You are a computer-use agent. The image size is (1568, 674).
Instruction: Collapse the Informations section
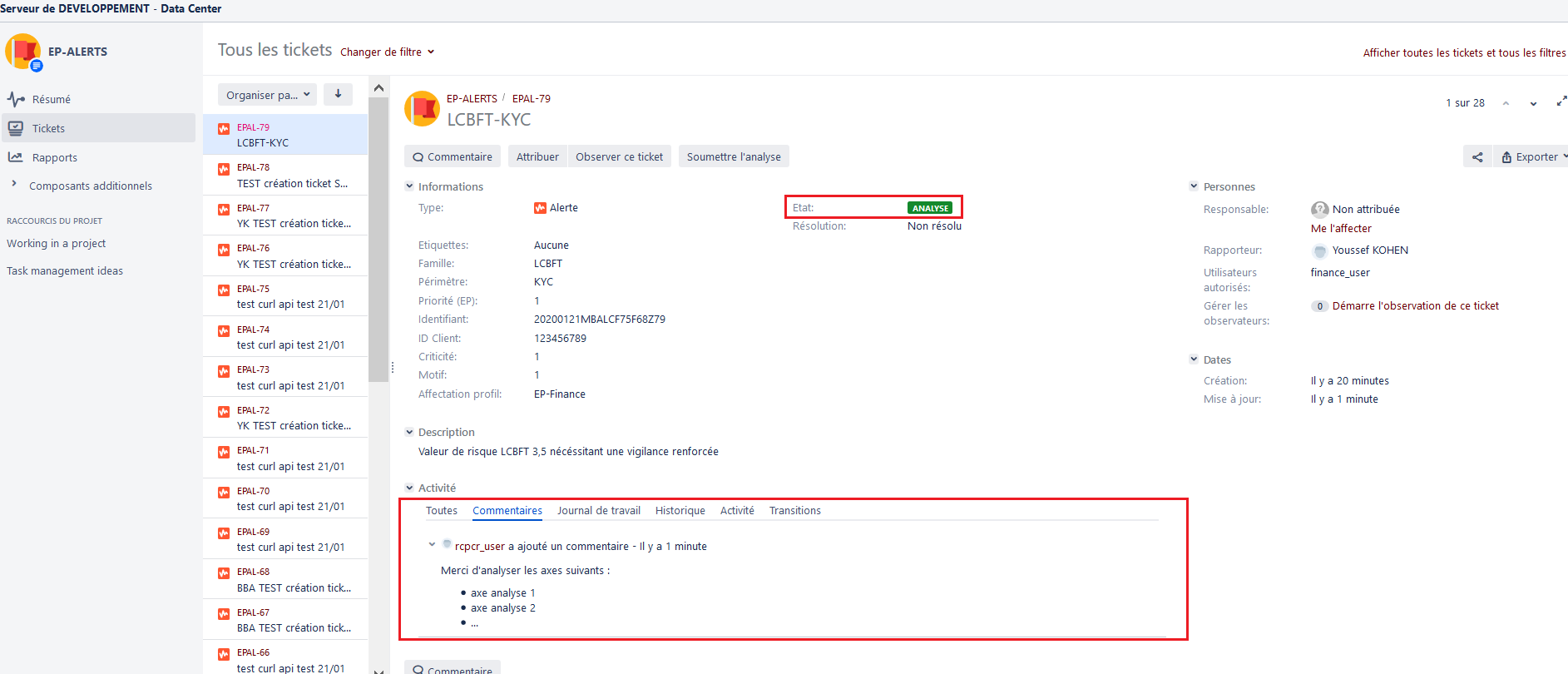[409, 187]
